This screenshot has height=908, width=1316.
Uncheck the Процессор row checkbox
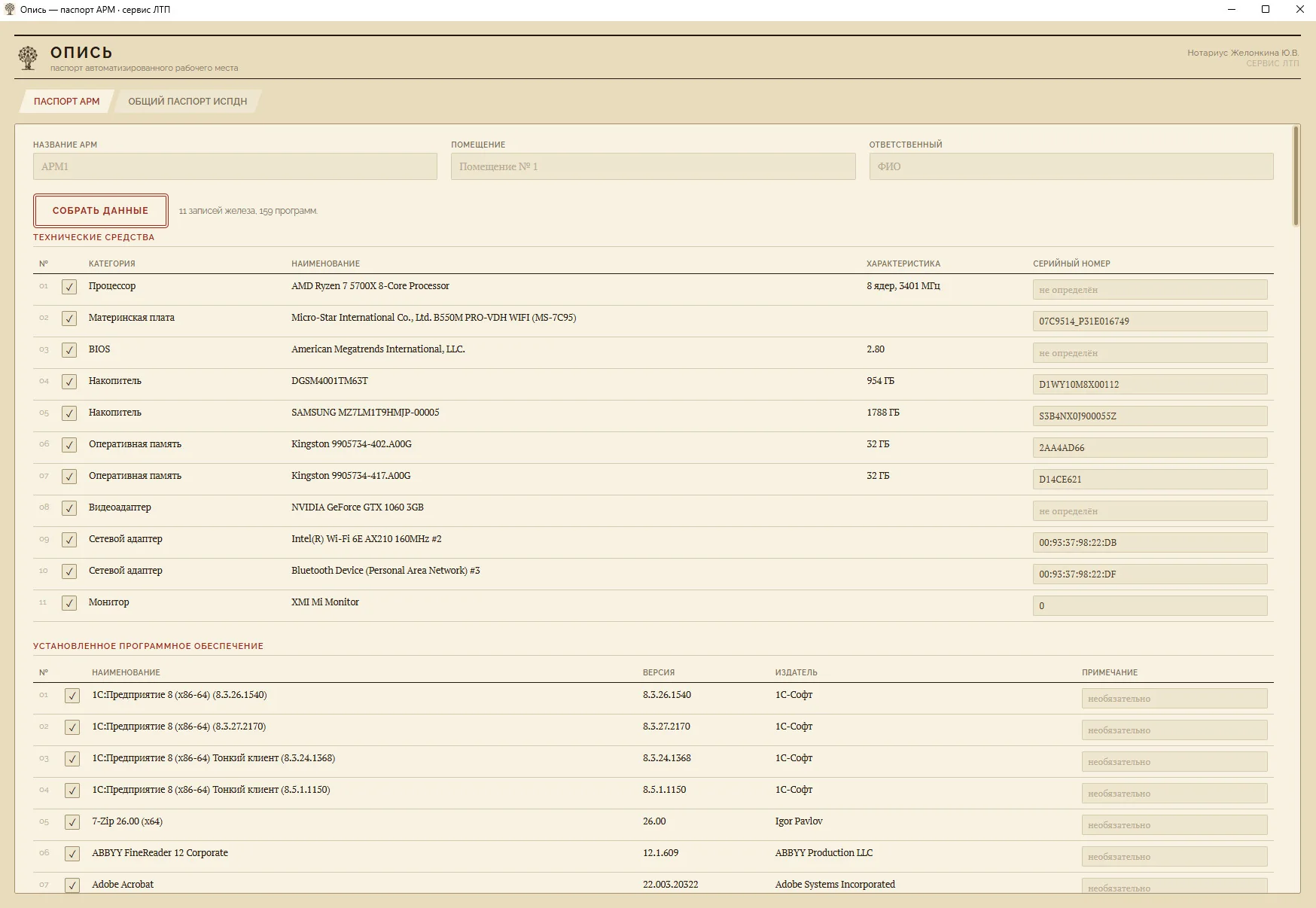click(69, 287)
